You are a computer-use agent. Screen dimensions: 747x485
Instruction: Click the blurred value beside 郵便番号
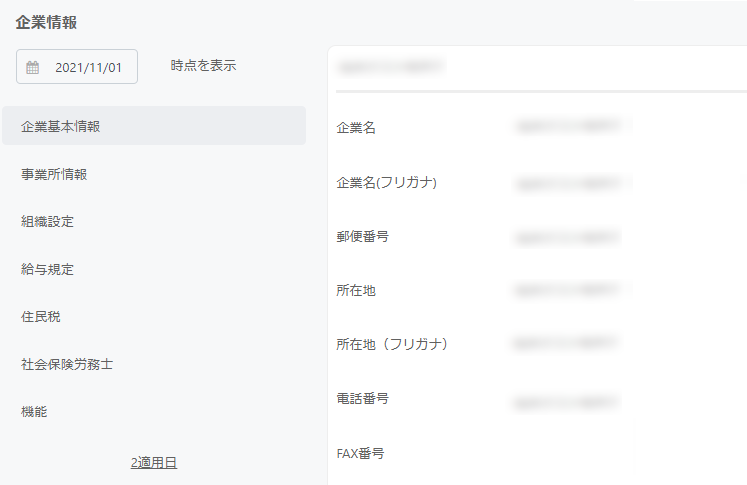568,237
